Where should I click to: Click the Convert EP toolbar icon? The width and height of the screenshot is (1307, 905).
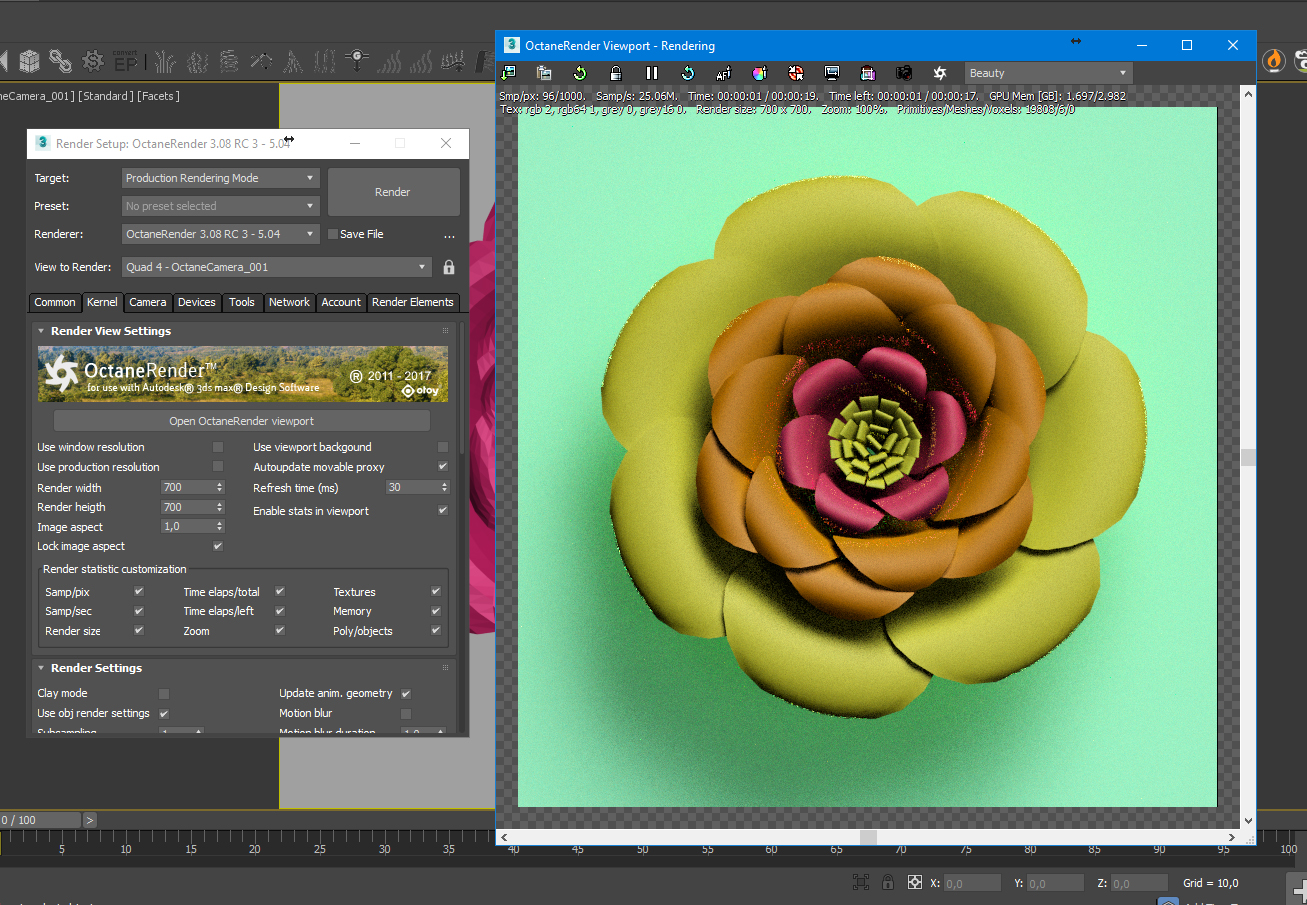click(x=125, y=61)
